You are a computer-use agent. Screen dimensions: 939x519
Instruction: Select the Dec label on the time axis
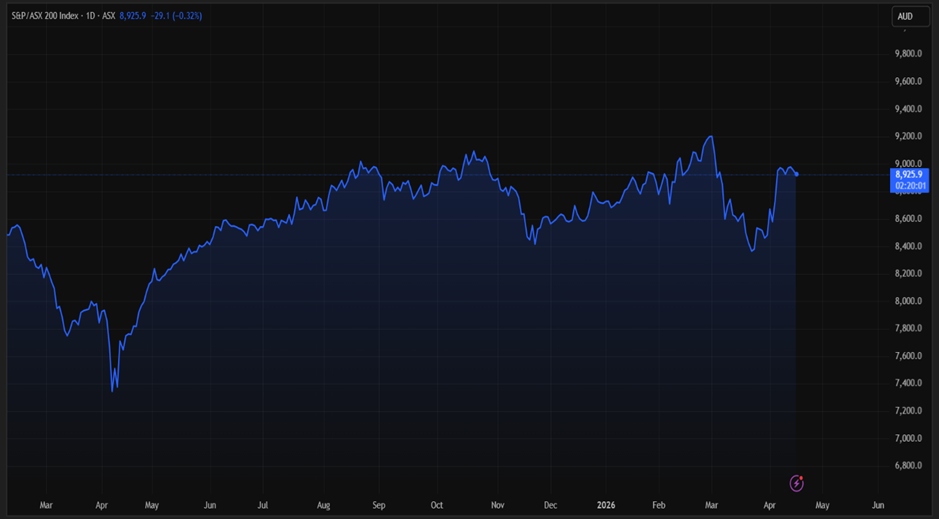(550, 506)
